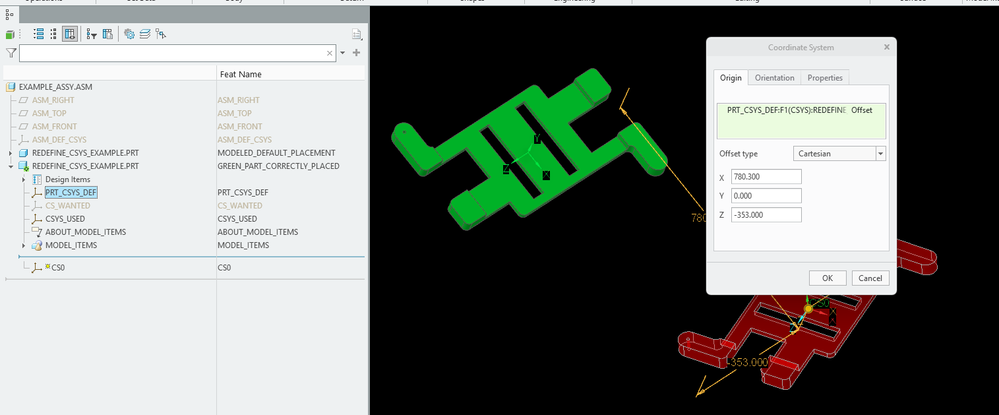Click the tree columns settings icon
999x415 pixels.
coord(108,34)
